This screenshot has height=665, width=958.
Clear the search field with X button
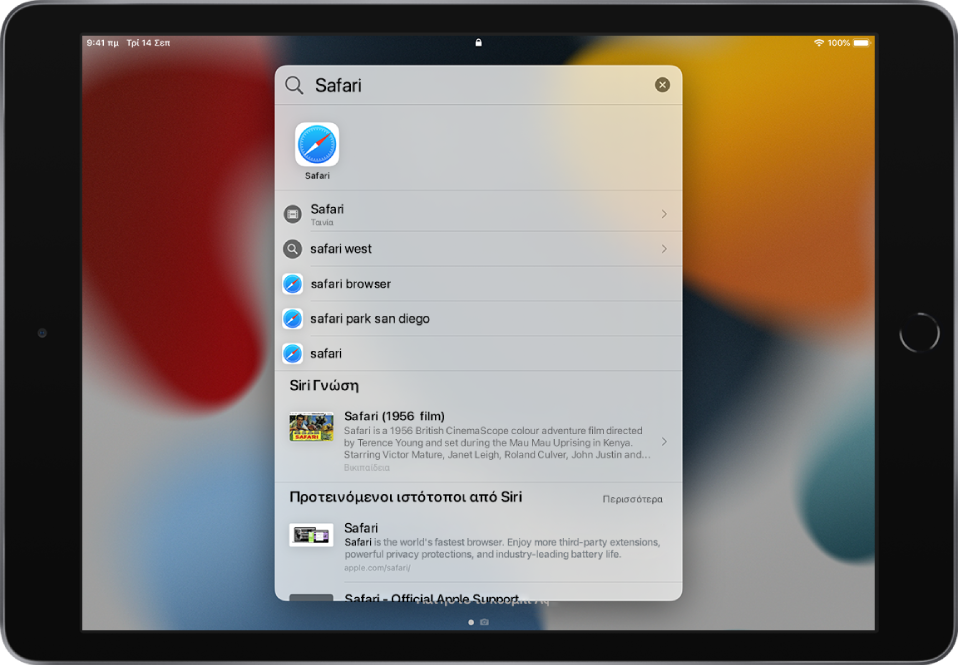point(662,85)
